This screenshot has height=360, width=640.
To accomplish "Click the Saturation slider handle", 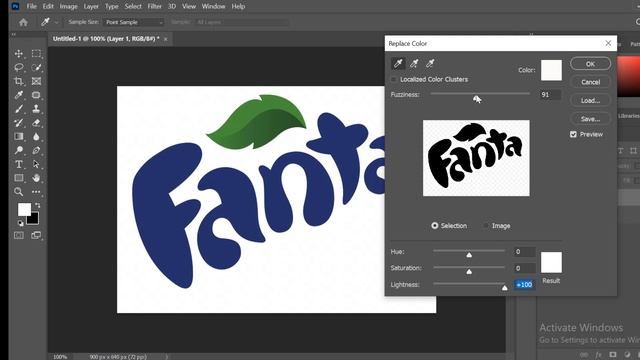I will pos(469,271).
